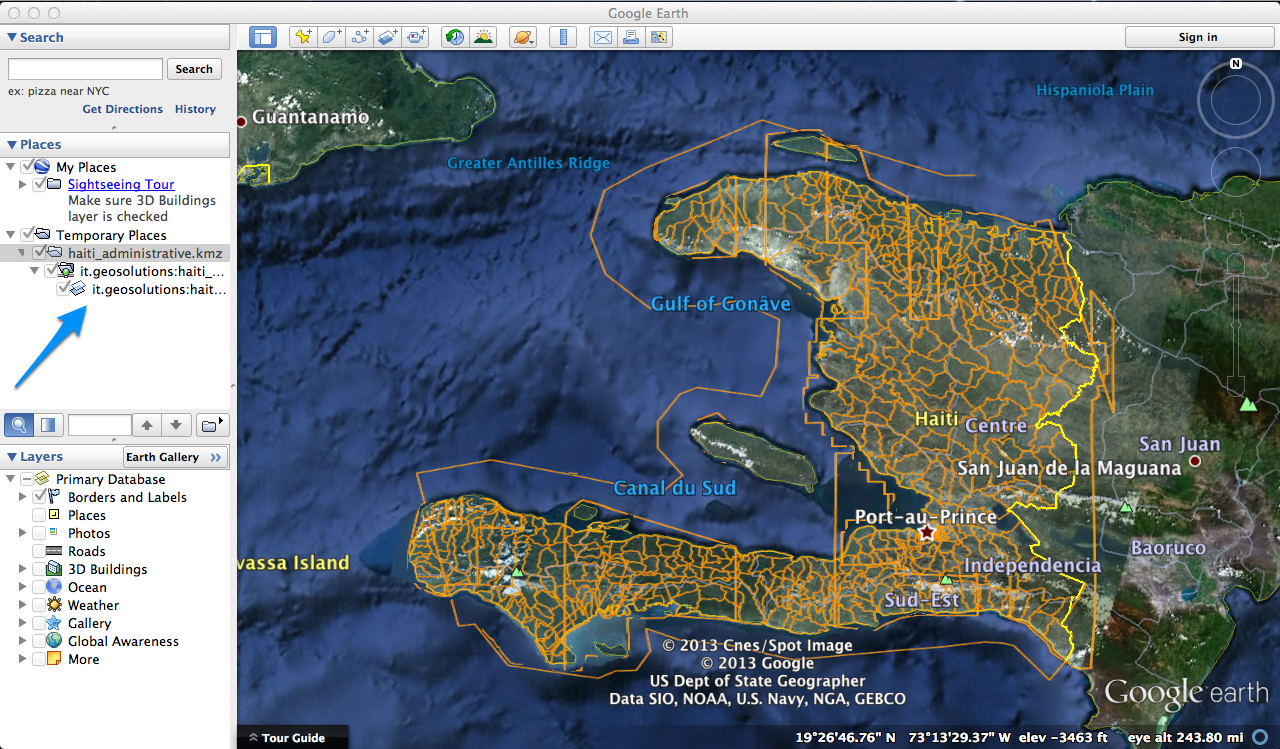Screen dimensions: 1280x749
Task: Move selected place down with arrow
Action: [x=176, y=425]
